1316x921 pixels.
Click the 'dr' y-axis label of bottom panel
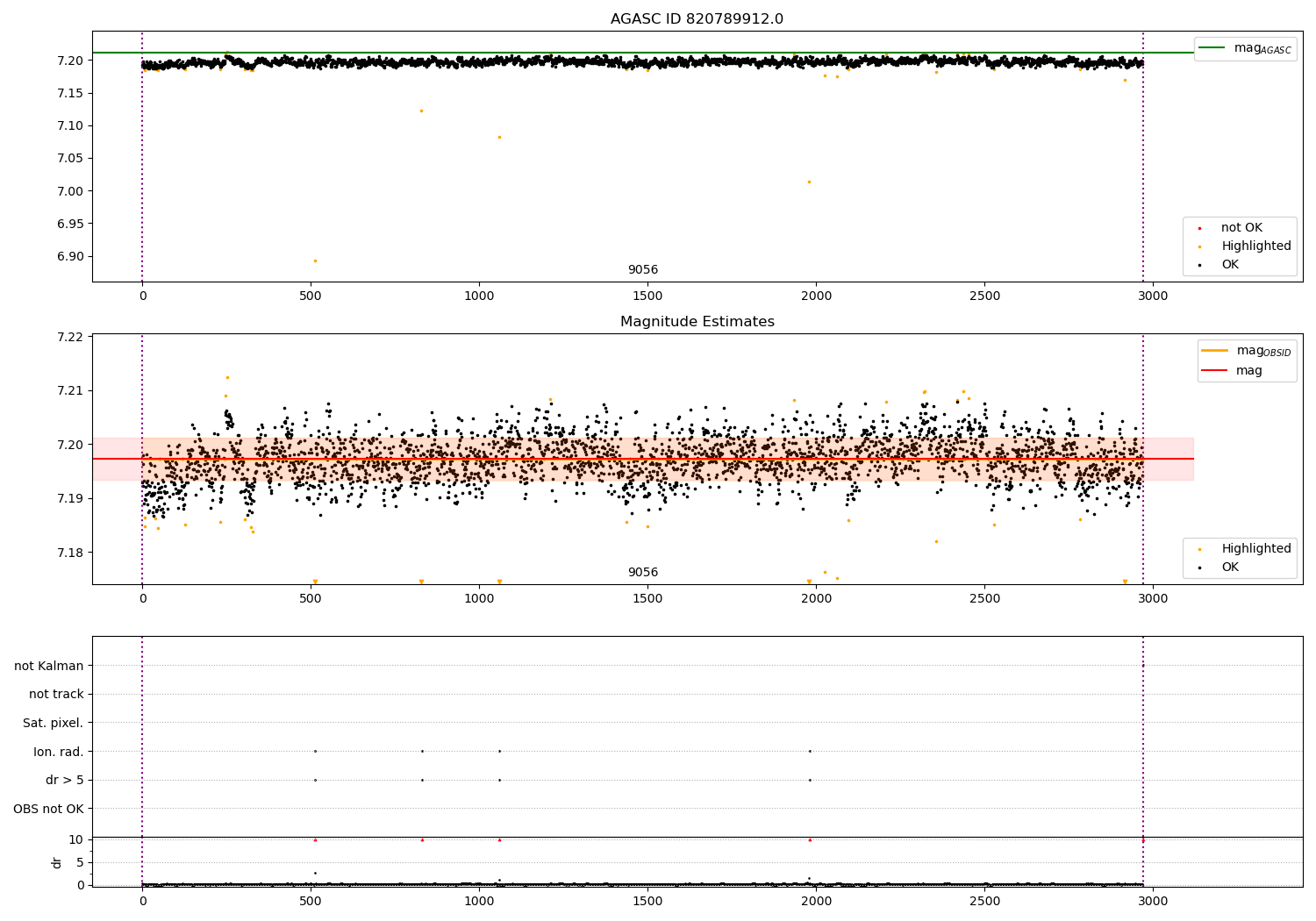coord(57,862)
